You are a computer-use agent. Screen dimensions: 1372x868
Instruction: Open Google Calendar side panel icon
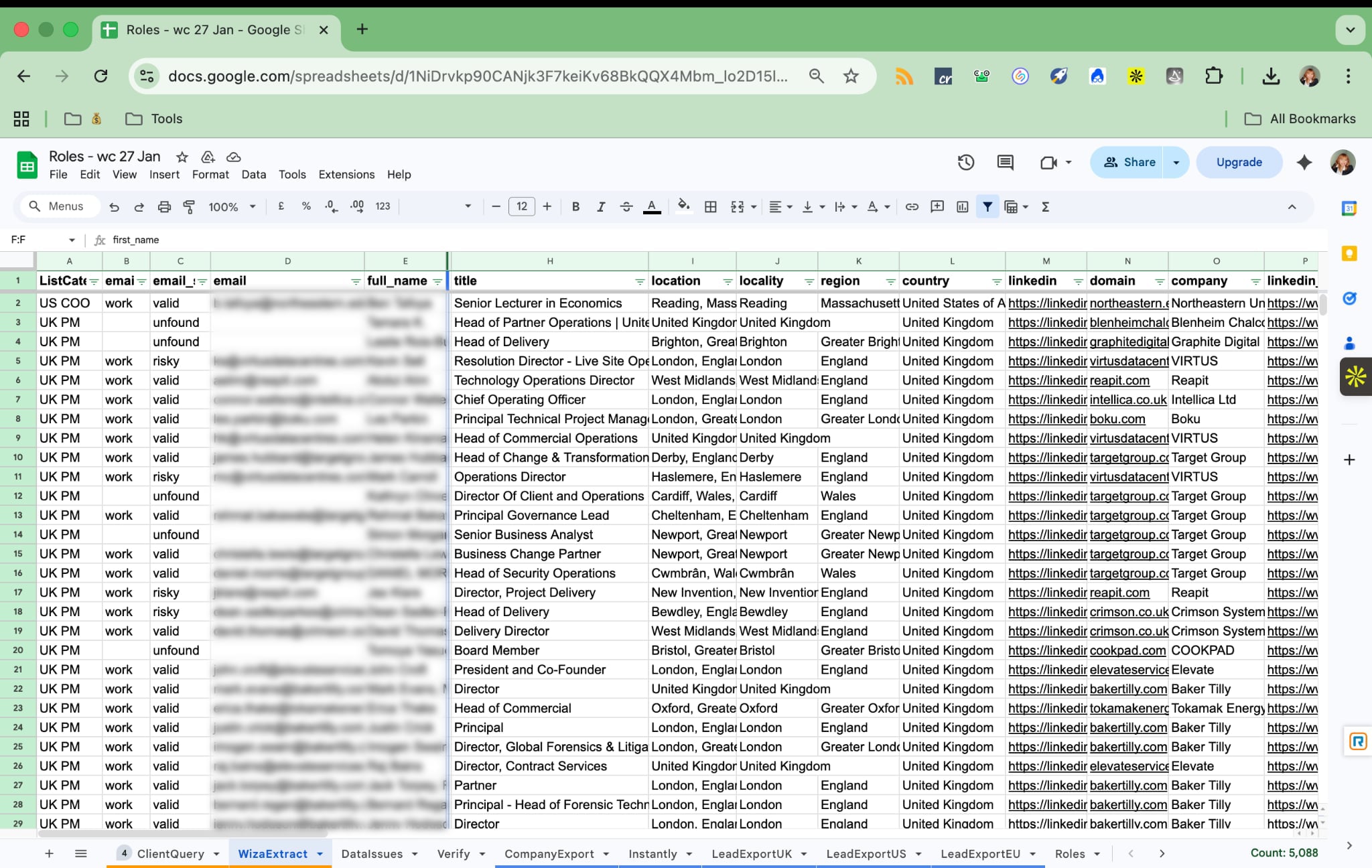1349,208
